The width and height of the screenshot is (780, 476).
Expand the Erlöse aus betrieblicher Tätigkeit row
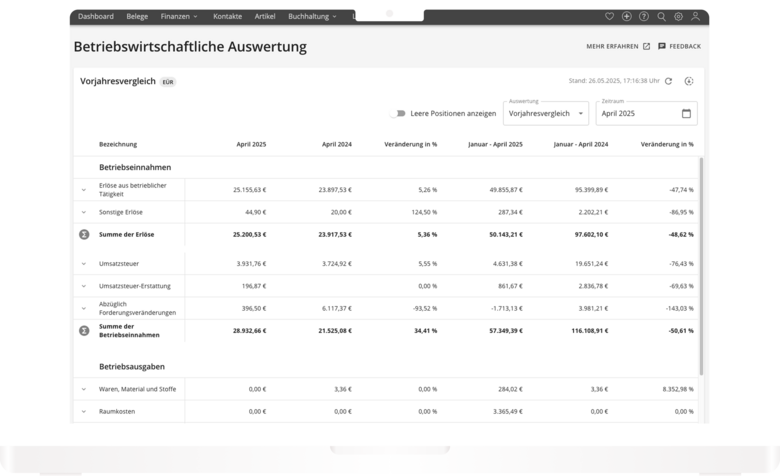(x=84, y=189)
